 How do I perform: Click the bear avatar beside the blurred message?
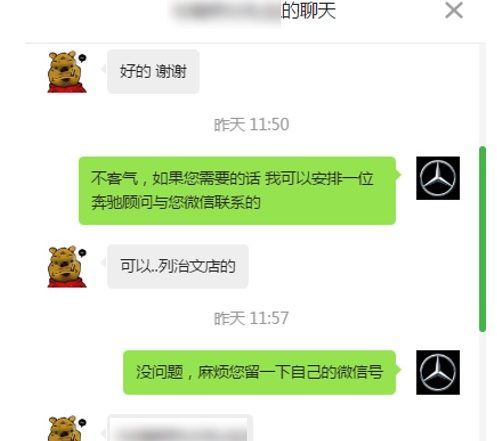tap(67, 428)
